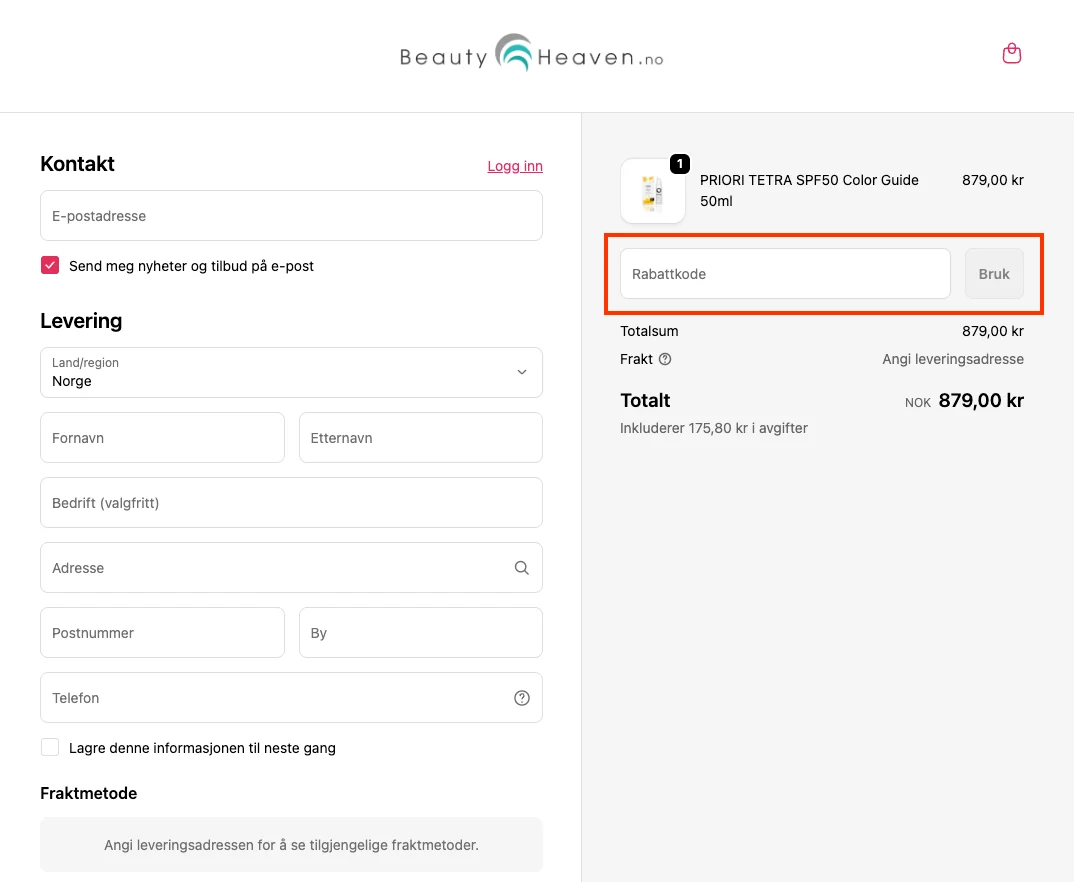Open the Logg inn link
Image resolution: width=1074 pixels, height=882 pixels.
pyautogui.click(x=515, y=166)
